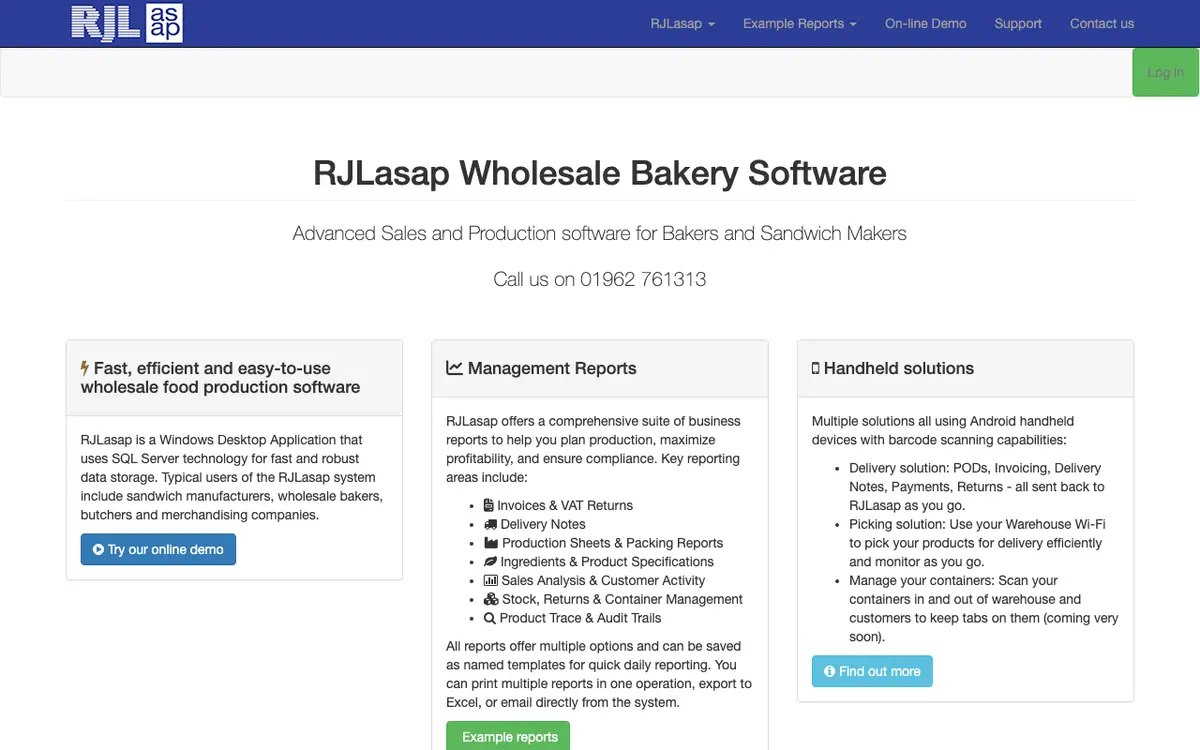Click the Find out more button
Screen dimensions: 1200x750
pyautogui.click(x=872, y=671)
